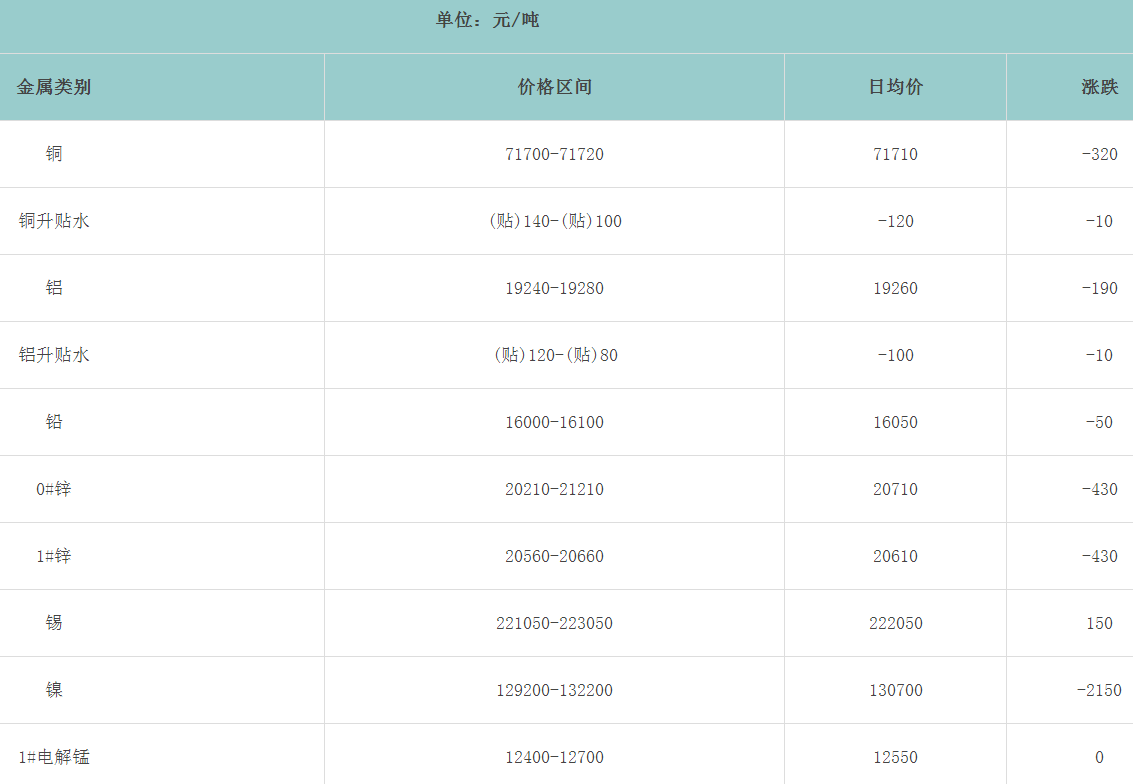This screenshot has height=784, width=1133.
Task: Select the 铜 metal row label
Action: [x=54, y=154]
